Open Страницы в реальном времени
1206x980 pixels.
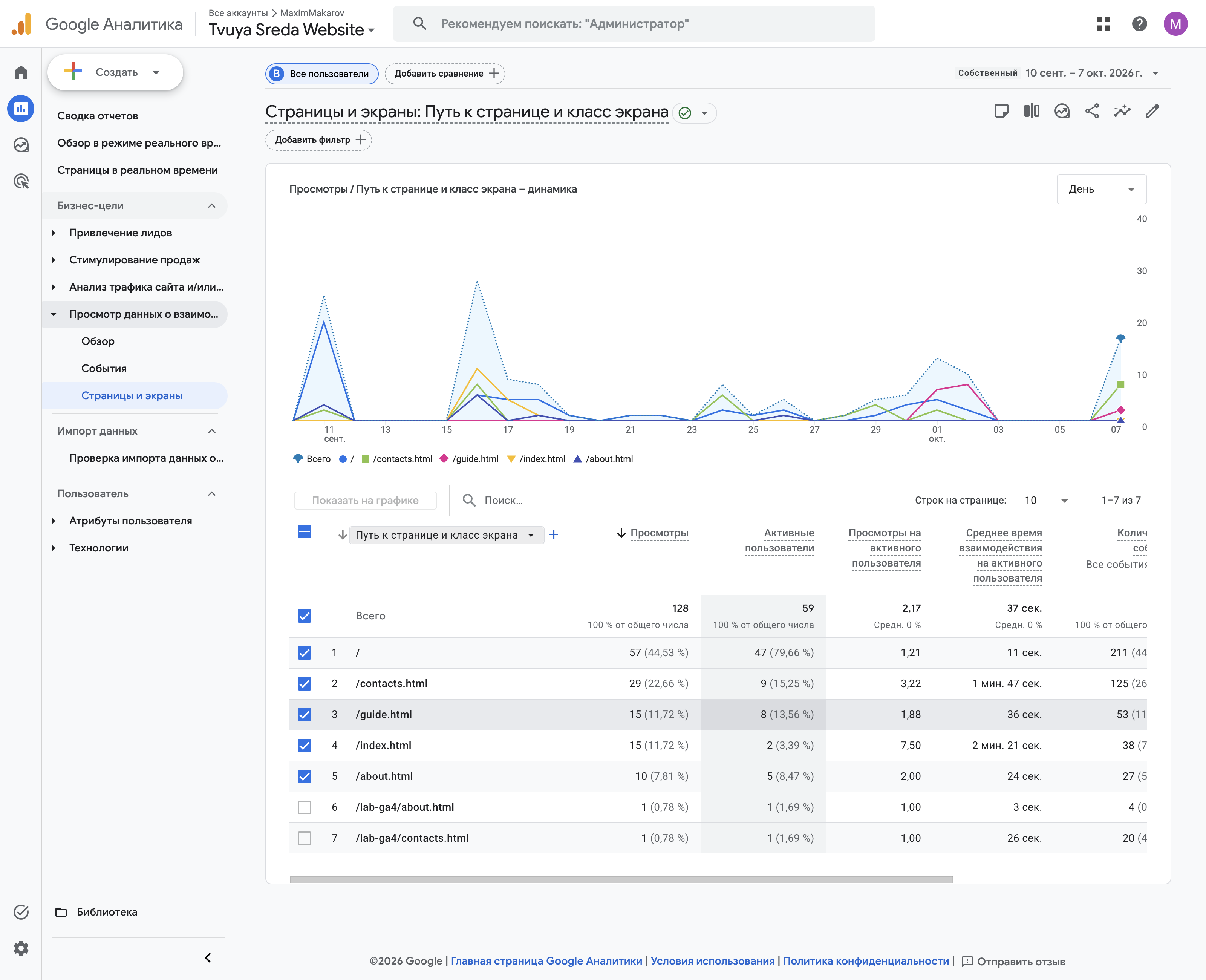click(137, 170)
